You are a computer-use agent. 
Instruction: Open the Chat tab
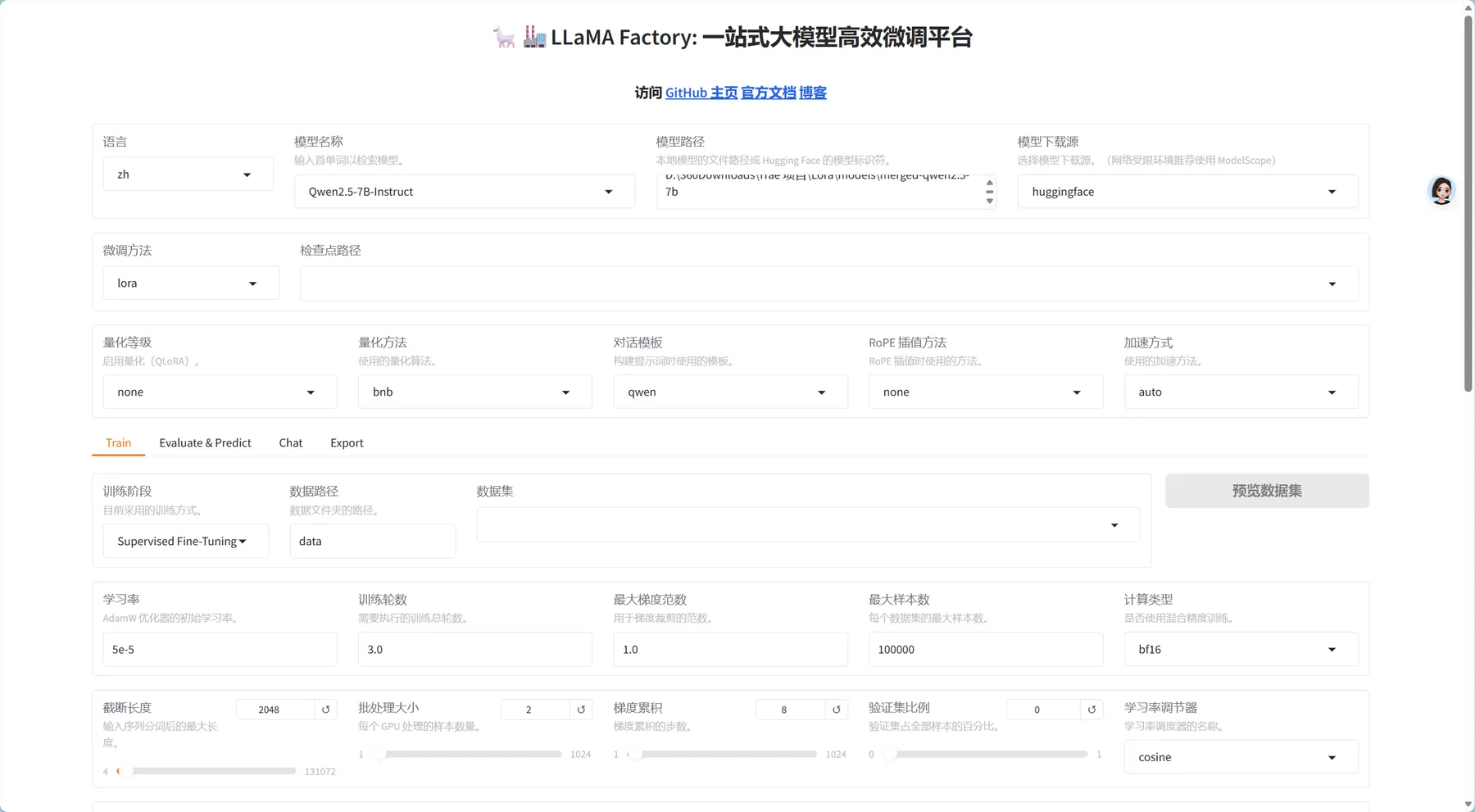click(290, 443)
